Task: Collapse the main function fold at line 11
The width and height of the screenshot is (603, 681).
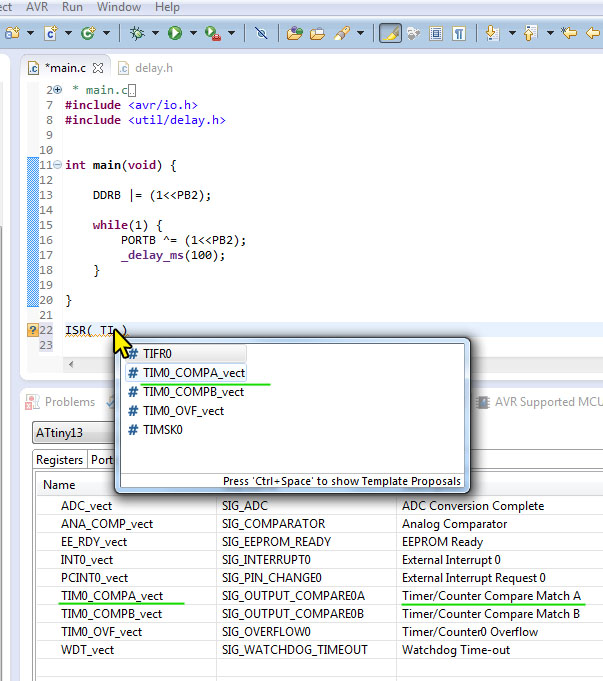Action: point(56,165)
